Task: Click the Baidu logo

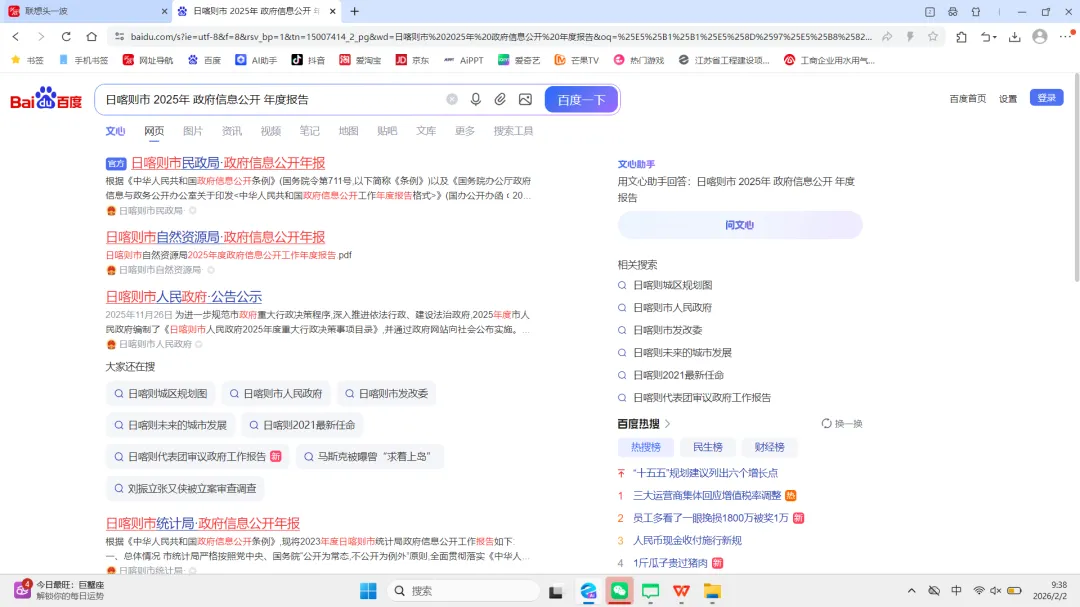Action: click(46, 99)
